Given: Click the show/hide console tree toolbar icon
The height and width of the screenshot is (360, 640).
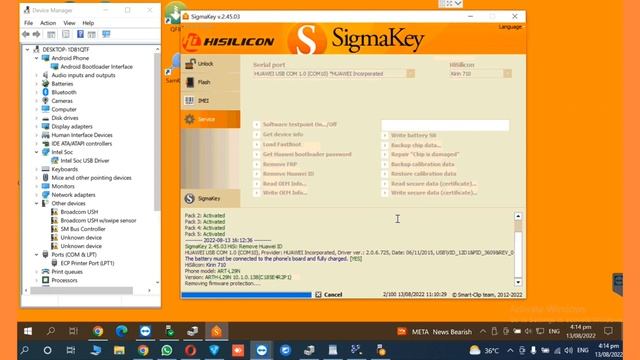Looking at the screenshot, I should tap(51, 34).
